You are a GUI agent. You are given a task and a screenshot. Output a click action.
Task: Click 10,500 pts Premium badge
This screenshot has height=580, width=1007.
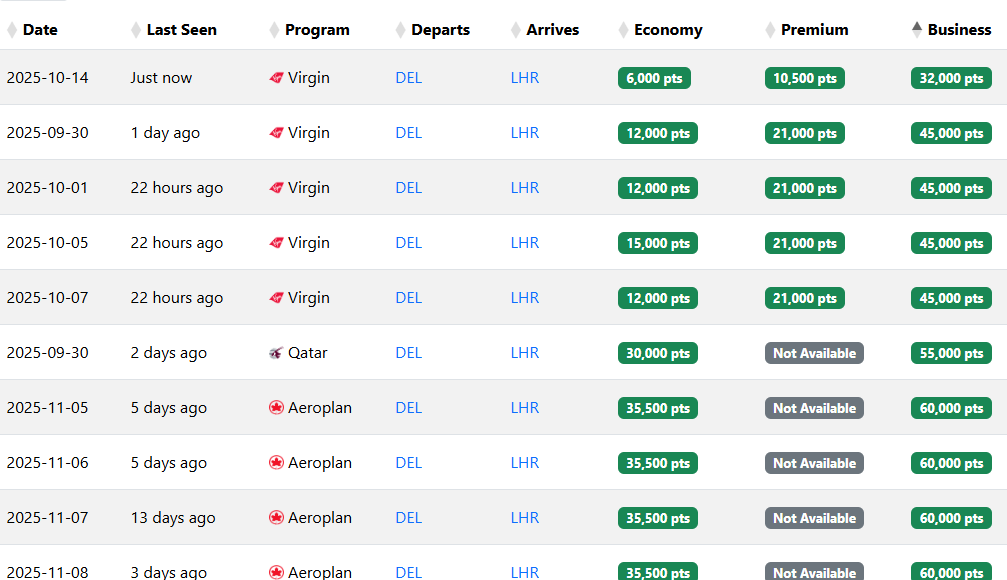(x=805, y=78)
